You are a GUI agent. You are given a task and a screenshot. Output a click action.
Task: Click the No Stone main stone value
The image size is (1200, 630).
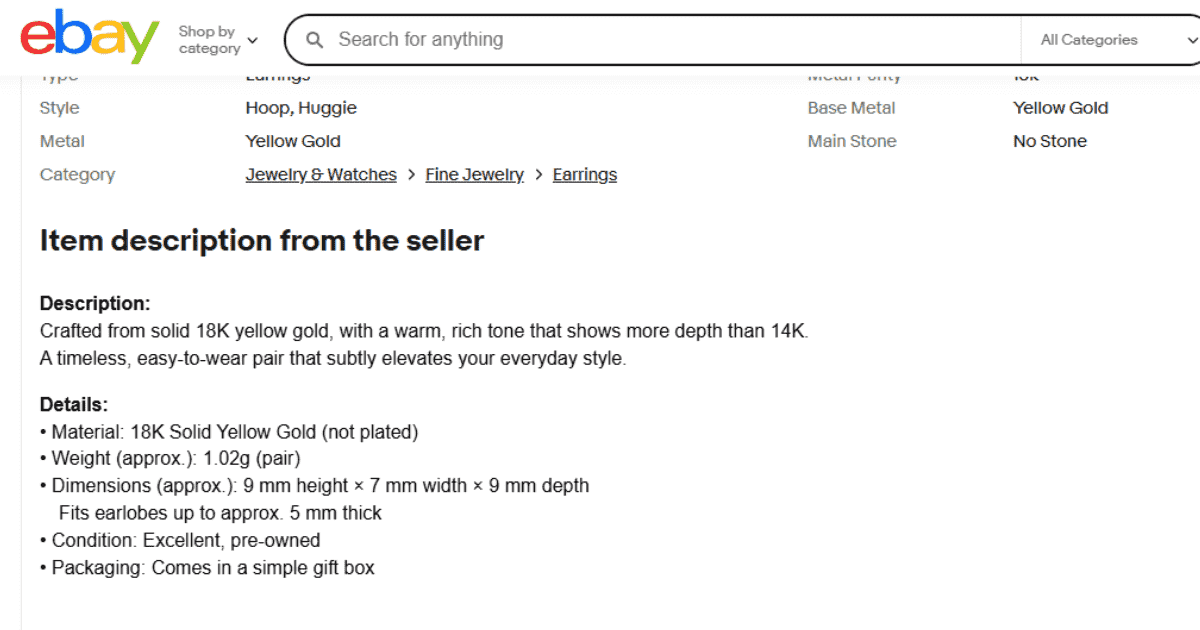click(x=1049, y=141)
